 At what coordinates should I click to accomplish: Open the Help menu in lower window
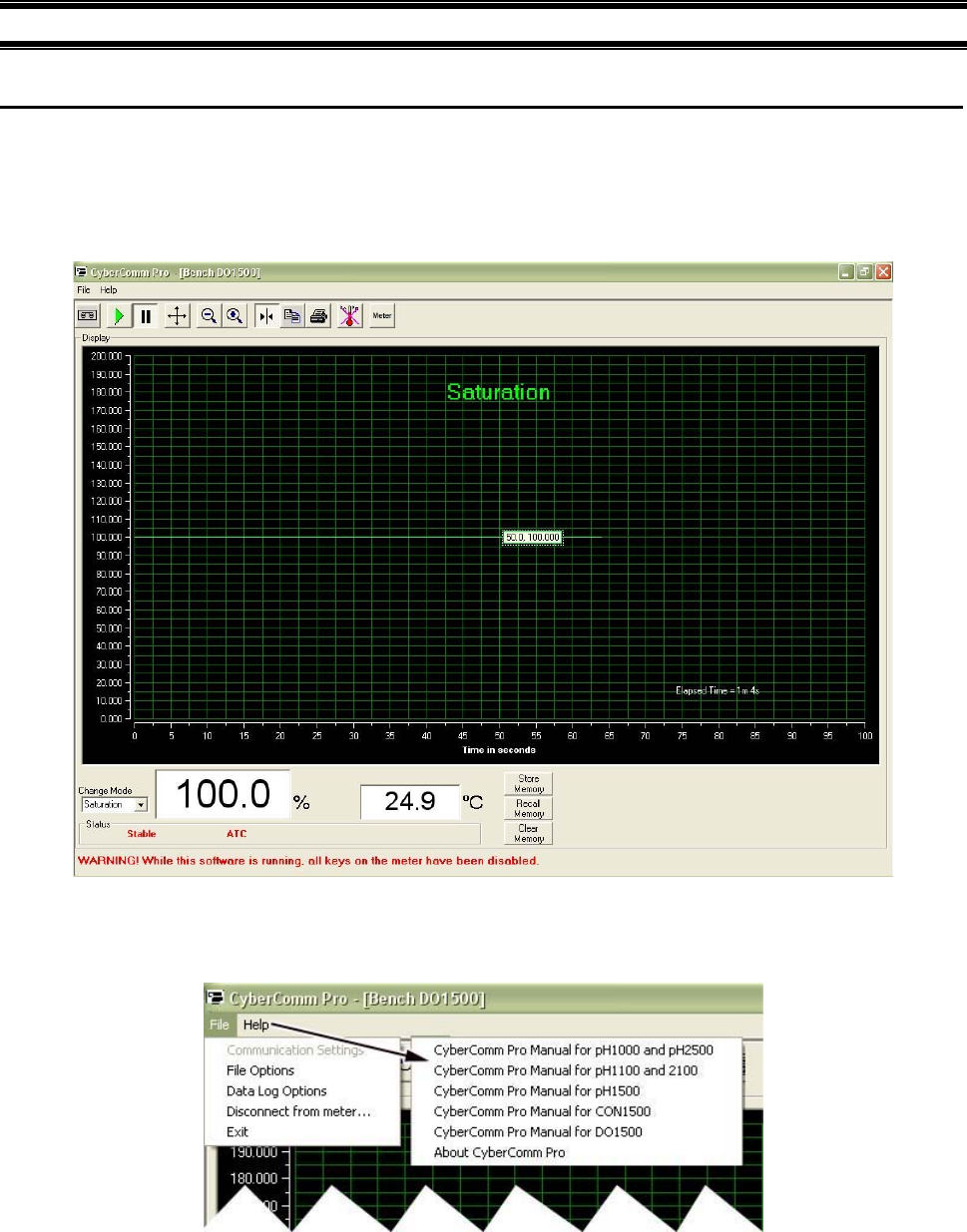pyautogui.click(x=255, y=1025)
